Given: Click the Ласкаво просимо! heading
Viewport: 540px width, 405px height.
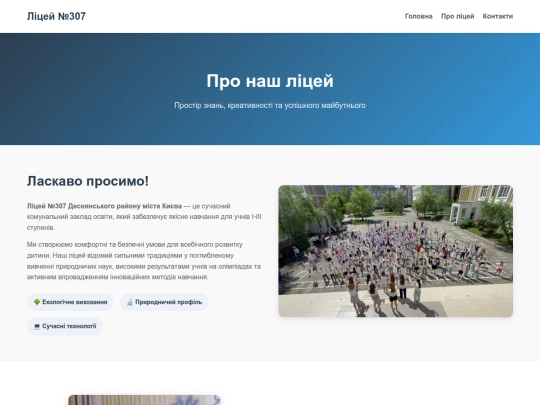Looking at the screenshot, I should (x=88, y=181).
